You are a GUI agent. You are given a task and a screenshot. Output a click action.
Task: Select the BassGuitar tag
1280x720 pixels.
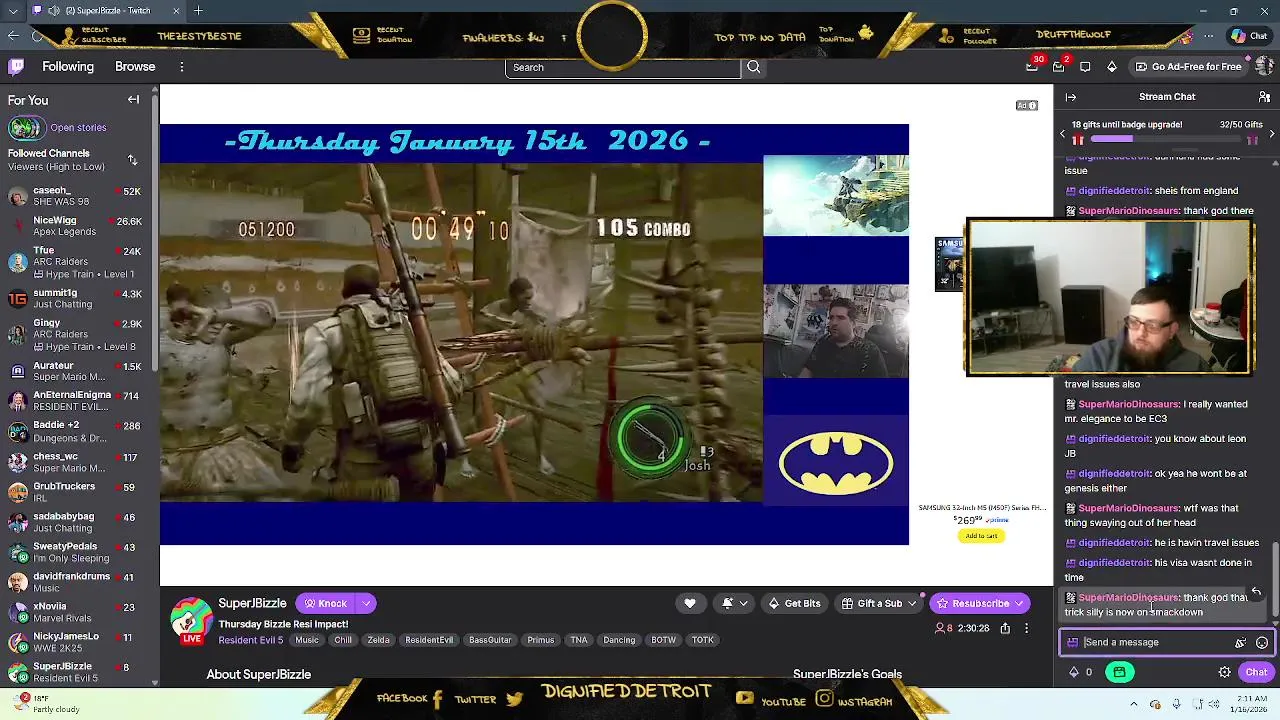click(x=490, y=640)
